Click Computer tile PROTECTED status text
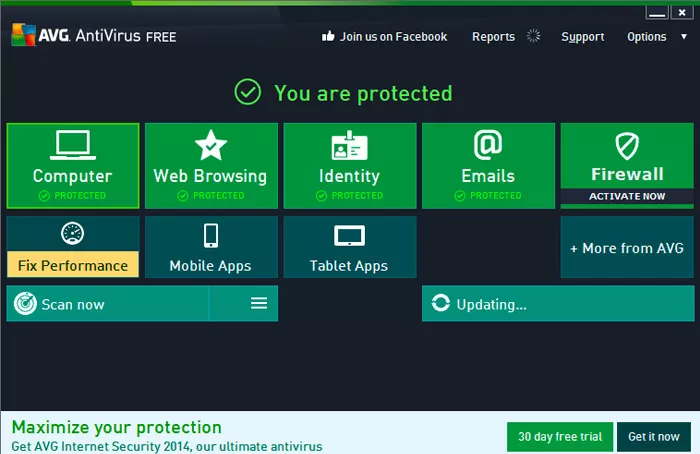Viewport: 700px width, 454px height. [80, 196]
